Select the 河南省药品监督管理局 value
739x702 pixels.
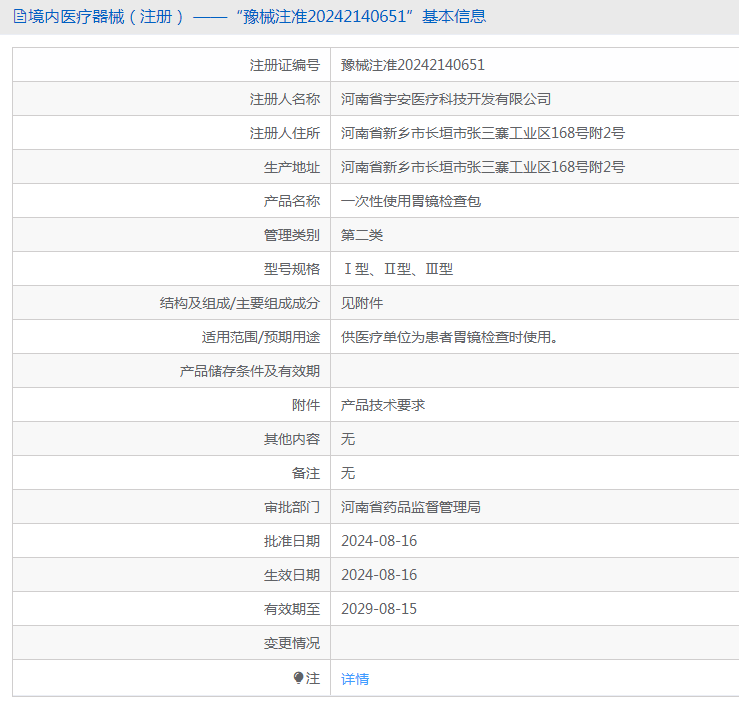(411, 507)
